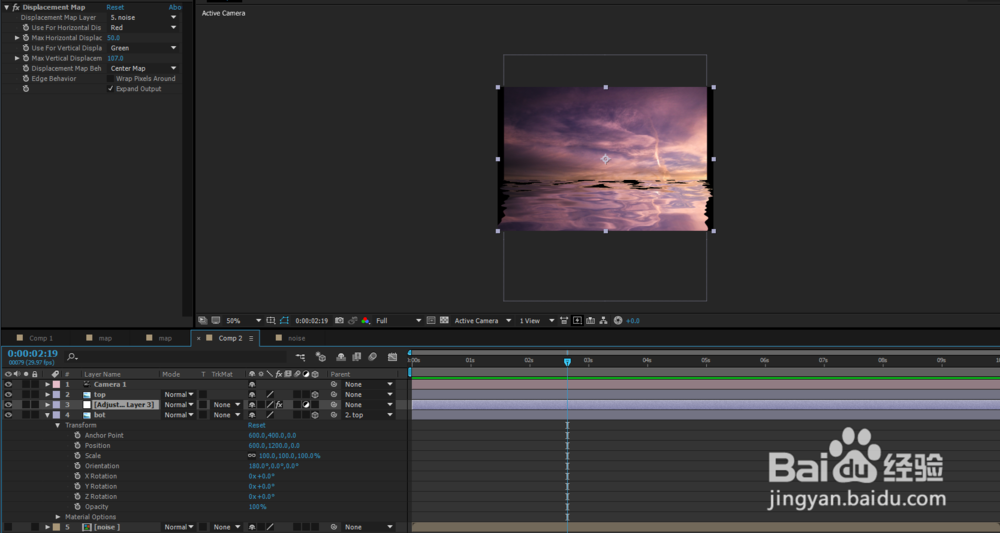
Task: Open Use For Horizontal Displacement dropdown
Action: click(x=143, y=27)
